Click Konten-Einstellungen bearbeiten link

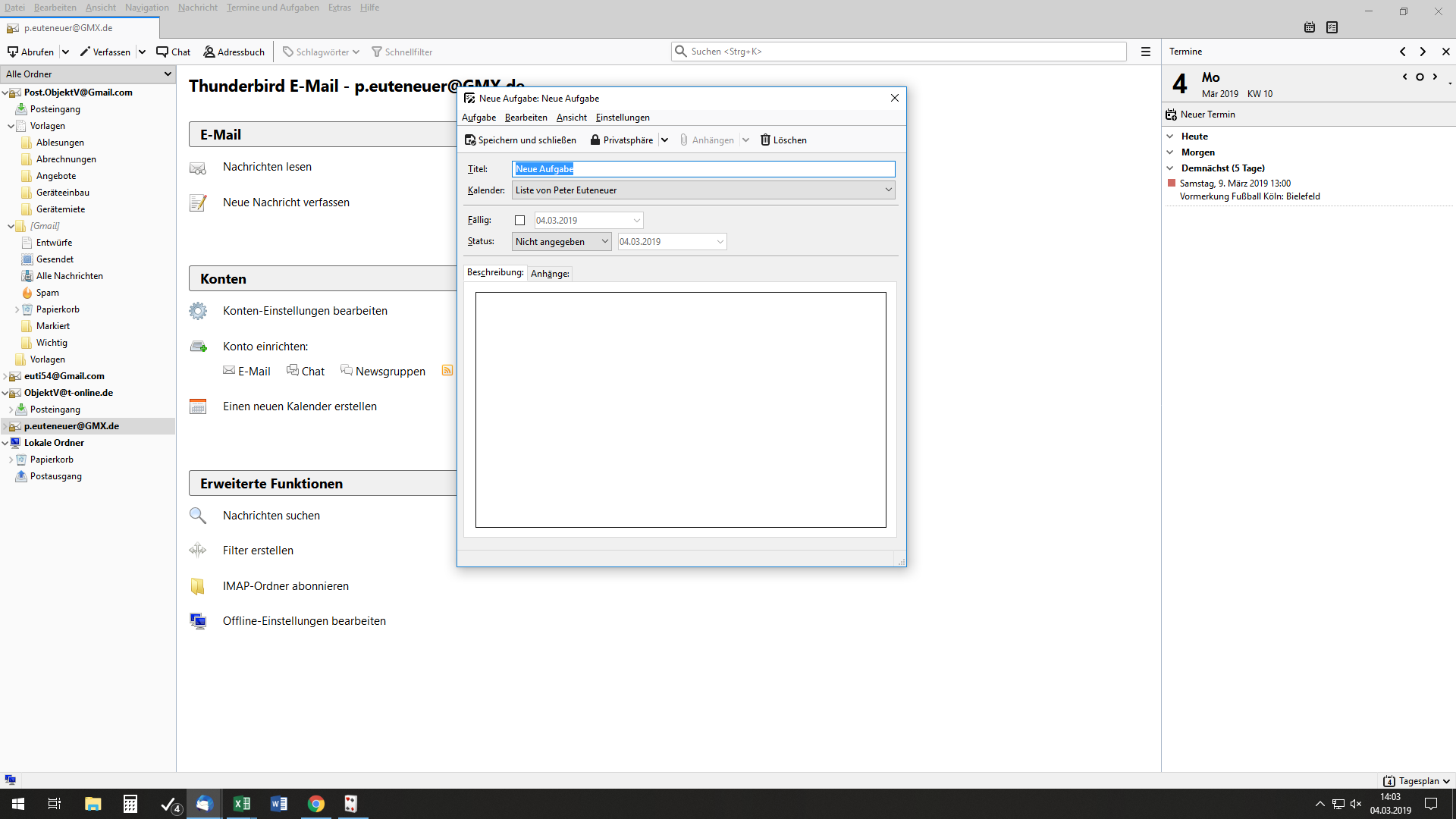[305, 311]
